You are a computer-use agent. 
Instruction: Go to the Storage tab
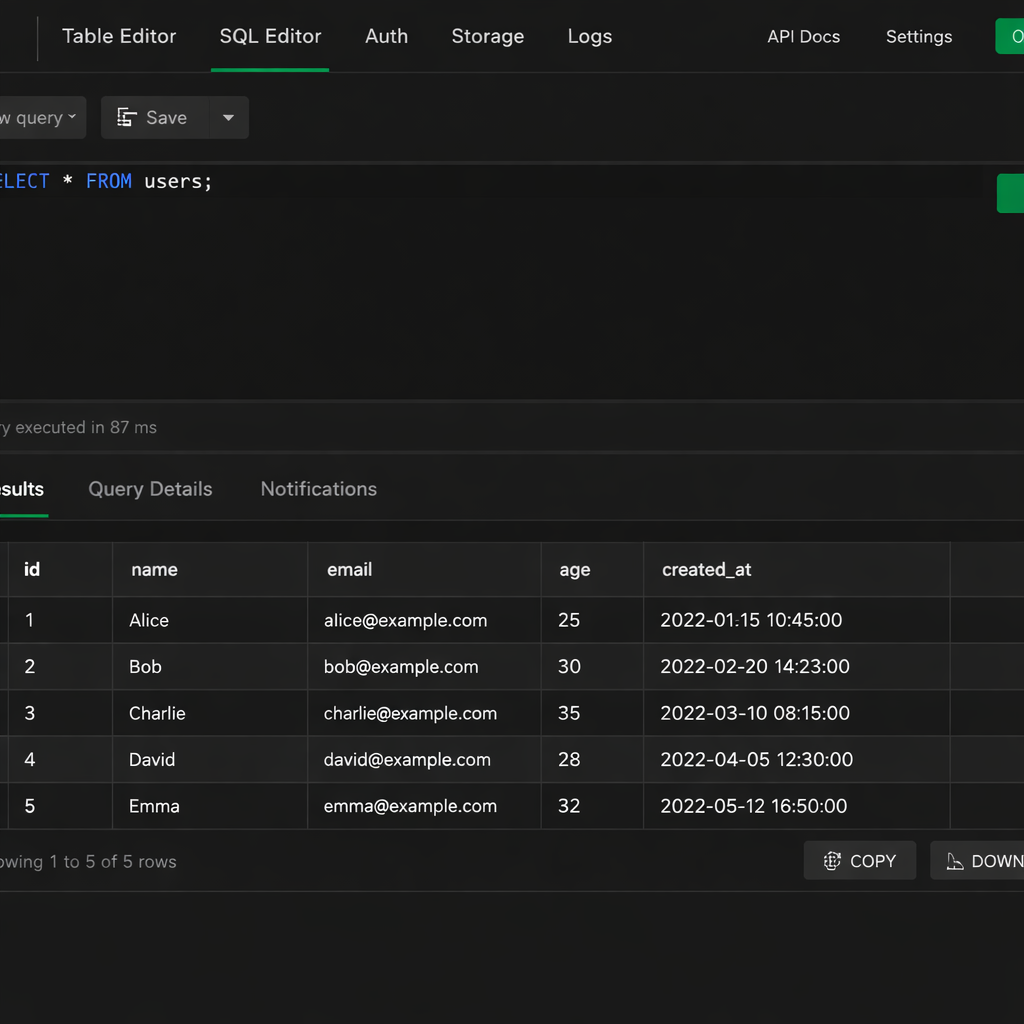[487, 36]
